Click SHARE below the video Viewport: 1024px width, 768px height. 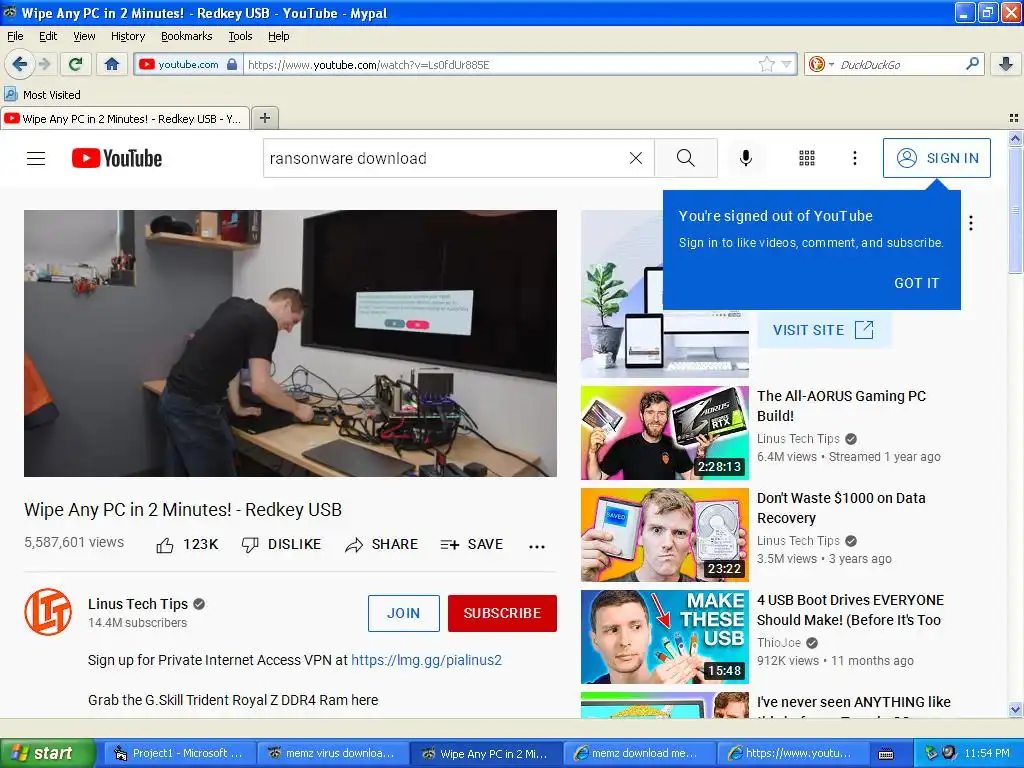(381, 545)
